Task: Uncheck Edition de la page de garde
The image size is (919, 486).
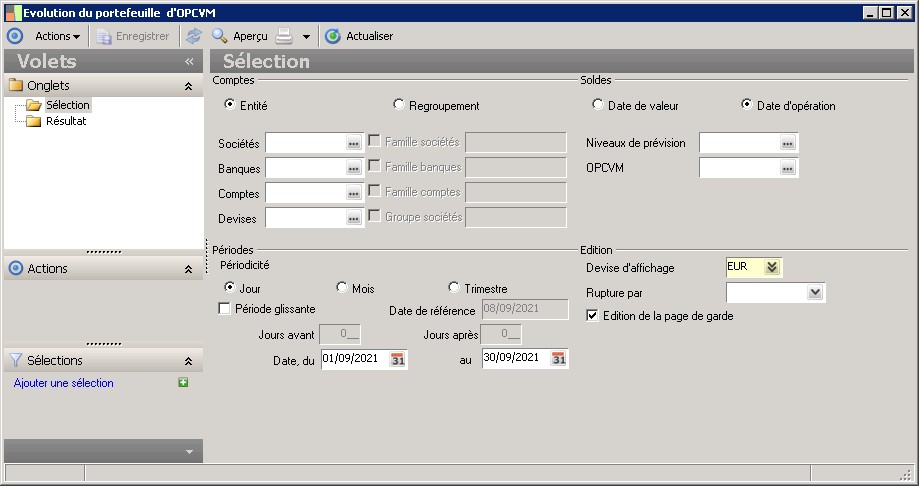Action: point(592,315)
